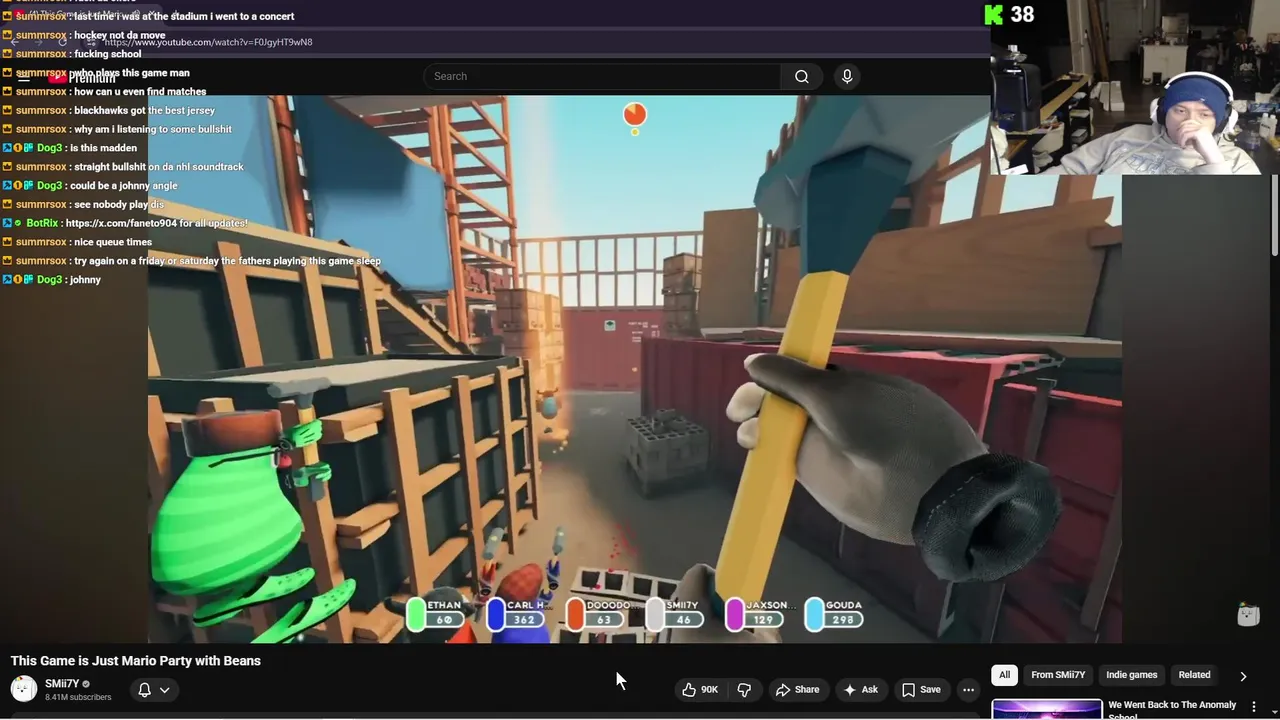Click the video player to pause

[x=634, y=368]
